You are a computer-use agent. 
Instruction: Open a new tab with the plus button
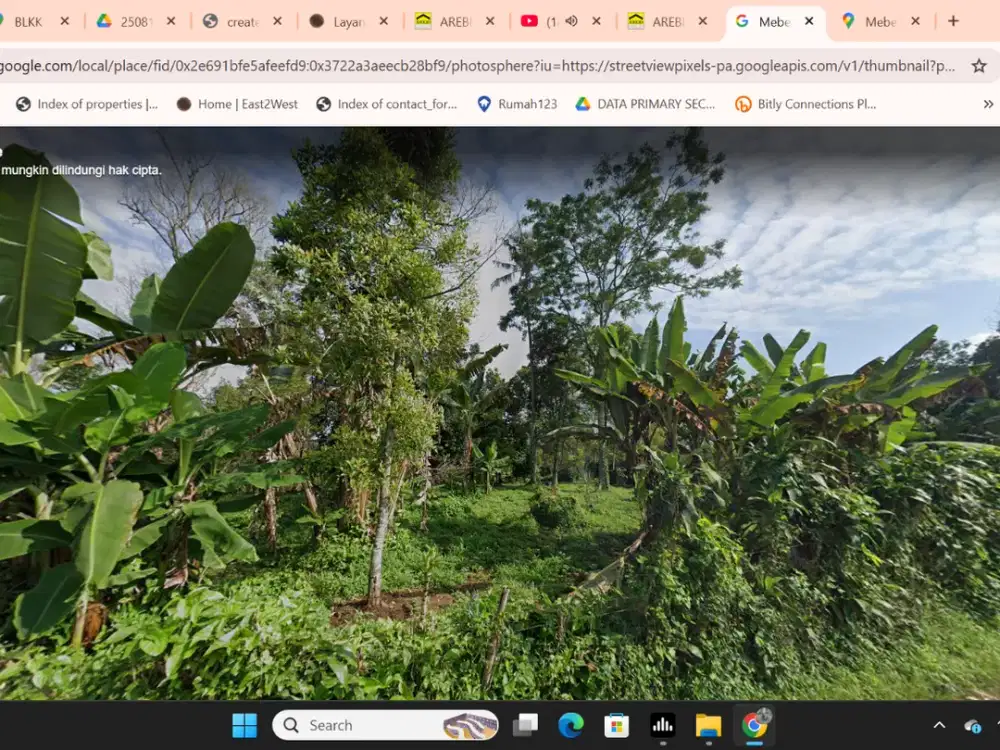click(x=955, y=20)
